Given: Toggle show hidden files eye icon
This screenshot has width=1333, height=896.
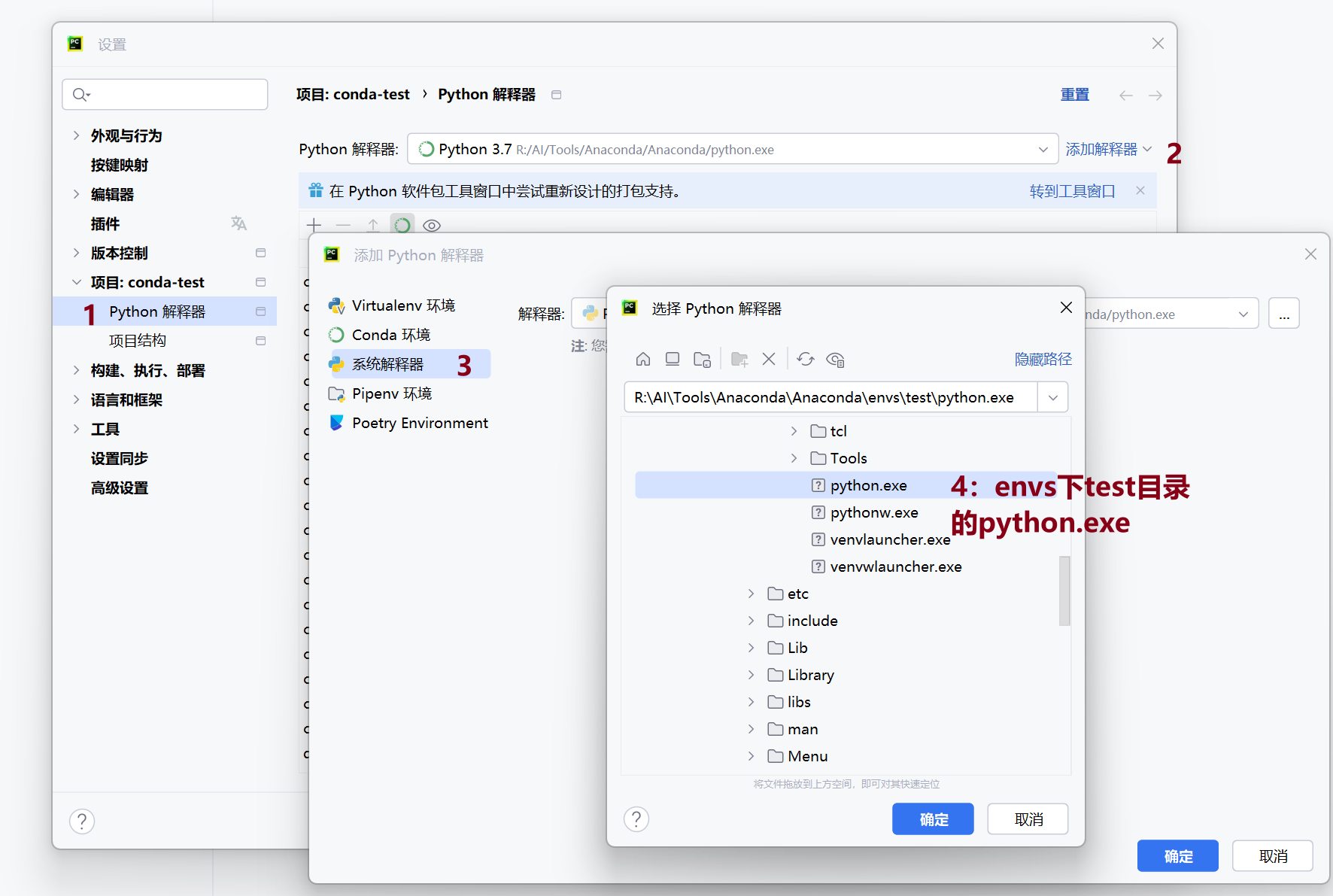Looking at the screenshot, I should pos(835,360).
